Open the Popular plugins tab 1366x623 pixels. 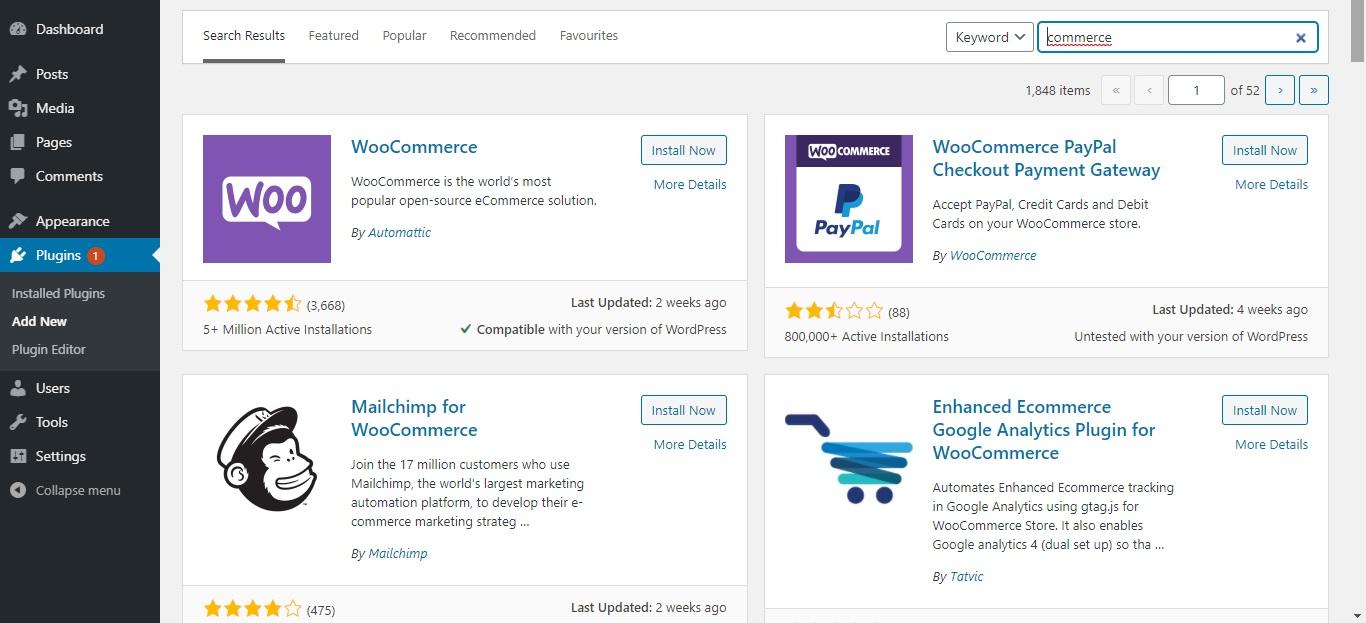point(404,35)
